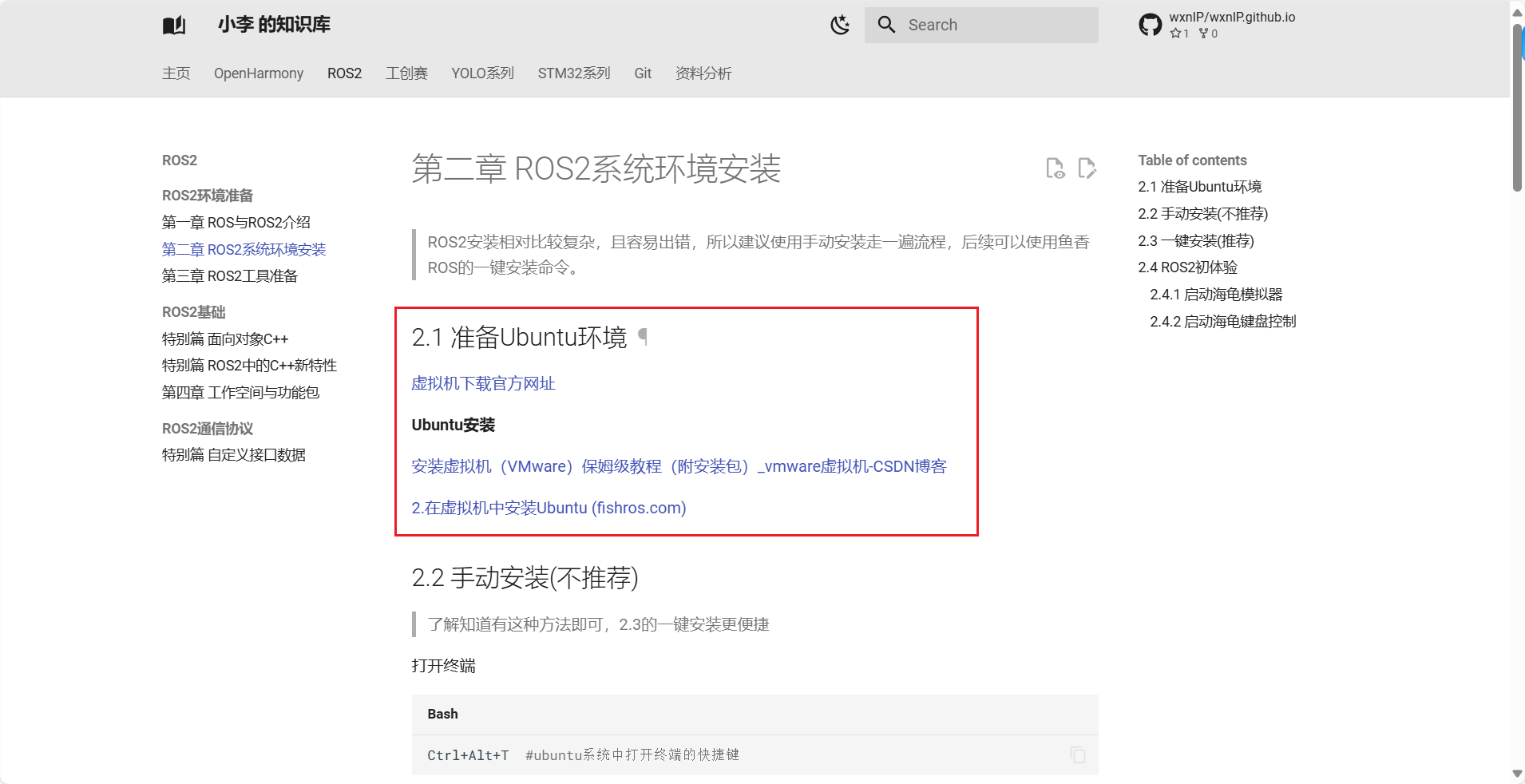Jump to 2.4.1 启动海龟模拟器 in contents
The height and width of the screenshot is (784, 1525).
[x=1215, y=295]
